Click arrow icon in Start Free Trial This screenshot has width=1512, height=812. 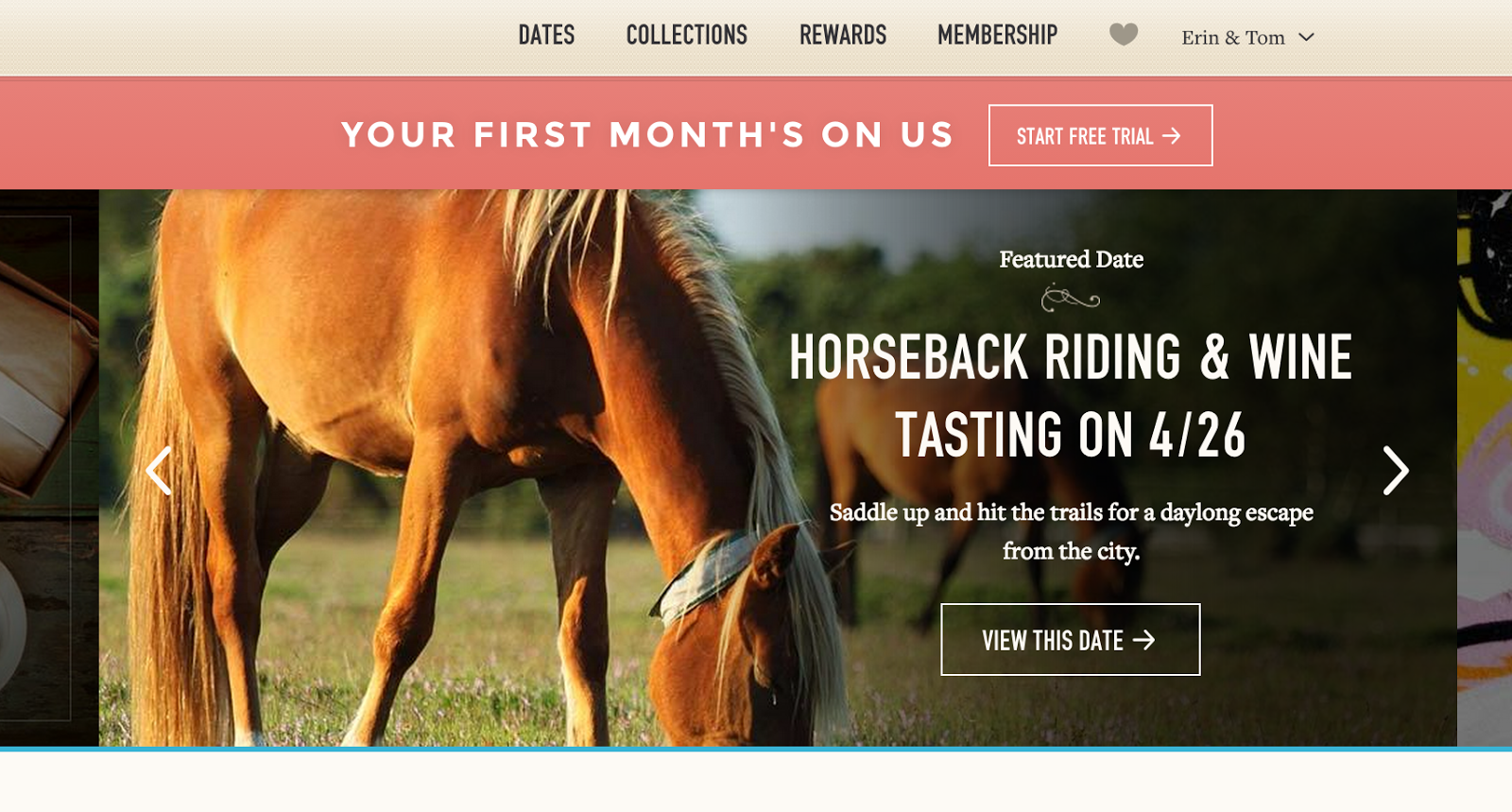pos(1172,136)
